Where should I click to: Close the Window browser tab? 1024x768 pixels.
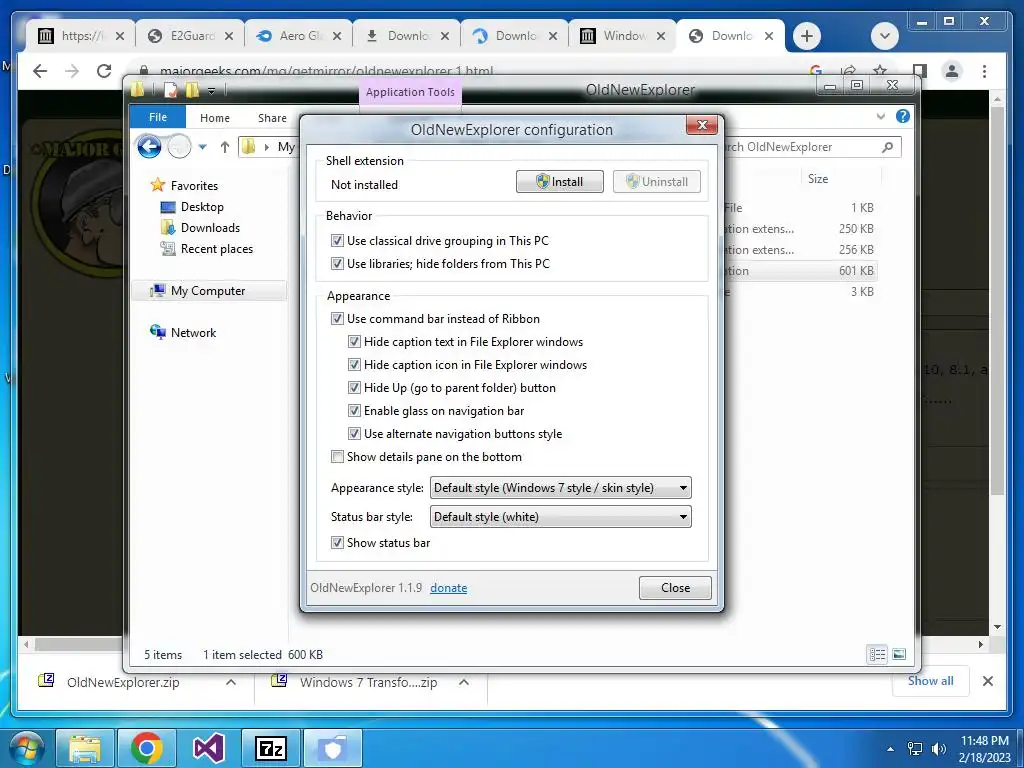pyautogui.click(x=661, y=36)
